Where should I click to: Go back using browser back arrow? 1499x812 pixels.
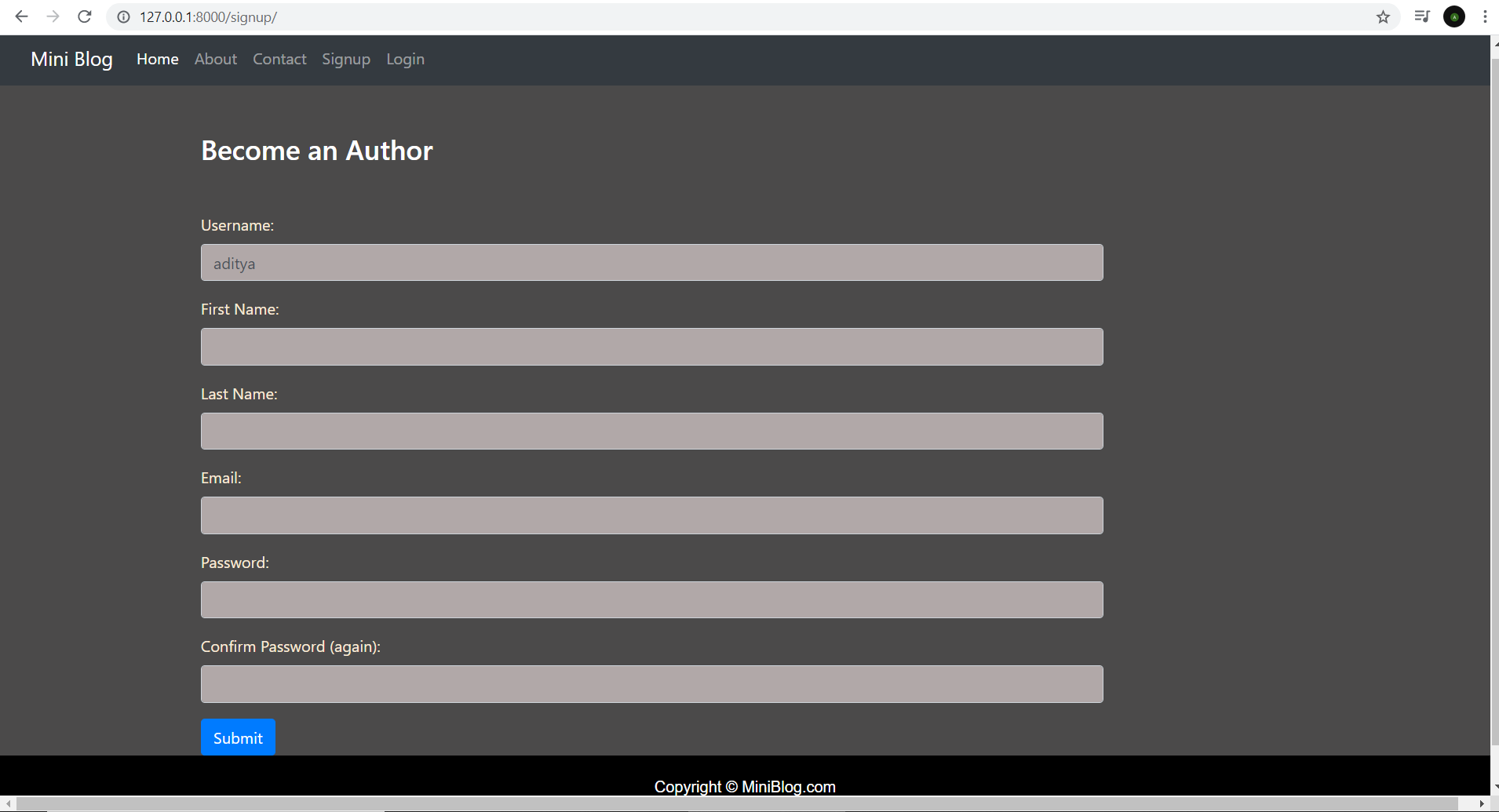(21, 16)
